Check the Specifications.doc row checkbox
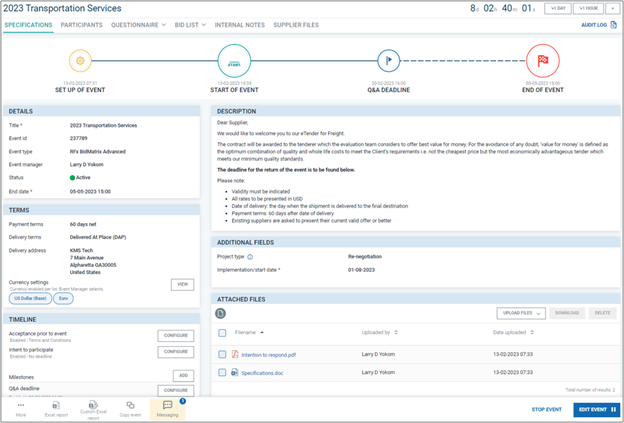Viewport: 624px width, 423px height. click(222, 372)
